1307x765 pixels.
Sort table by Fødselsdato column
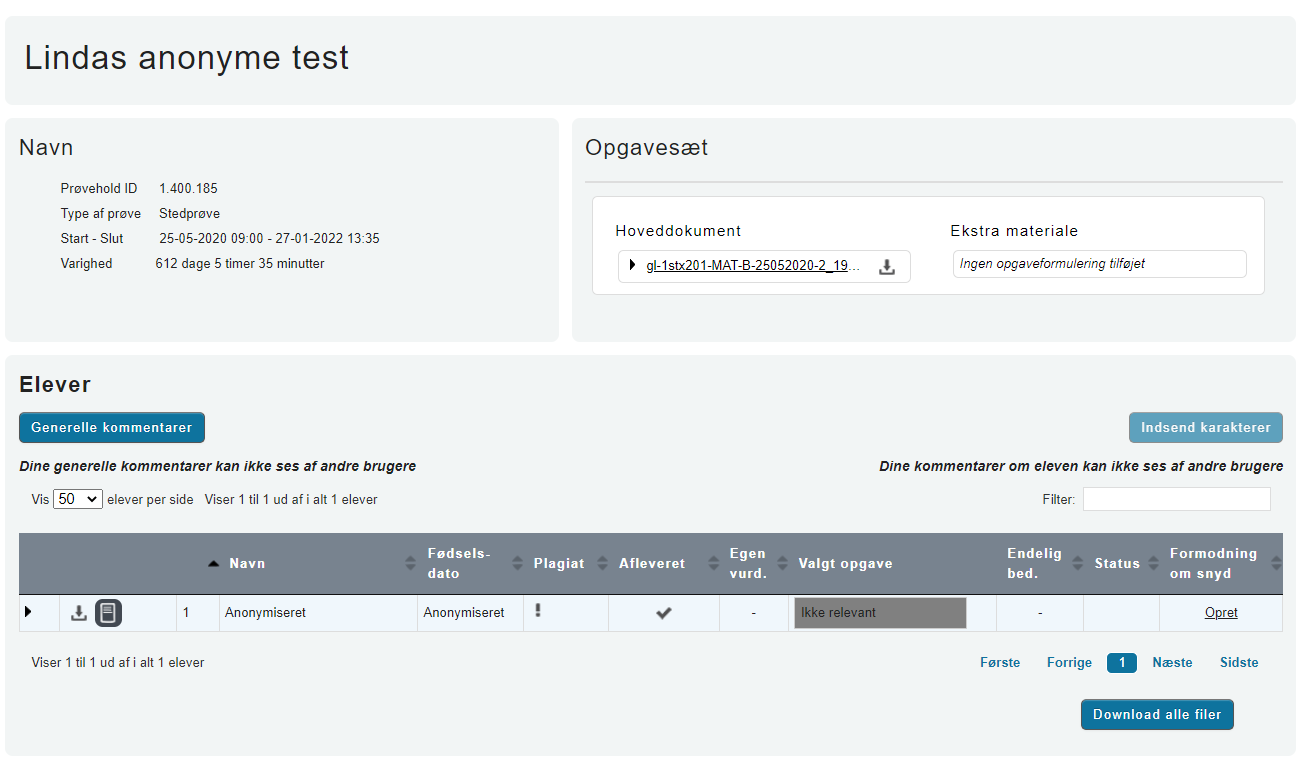471,563
